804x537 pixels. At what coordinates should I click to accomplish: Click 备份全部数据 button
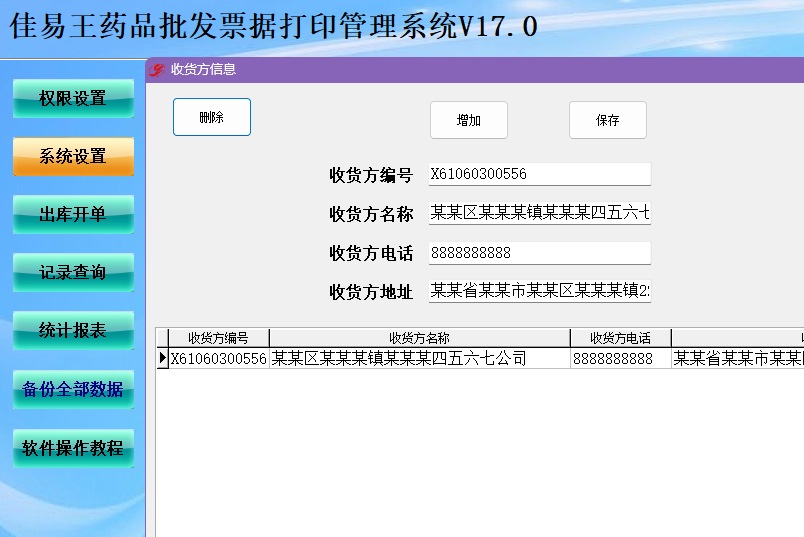(x=73, y=389)
